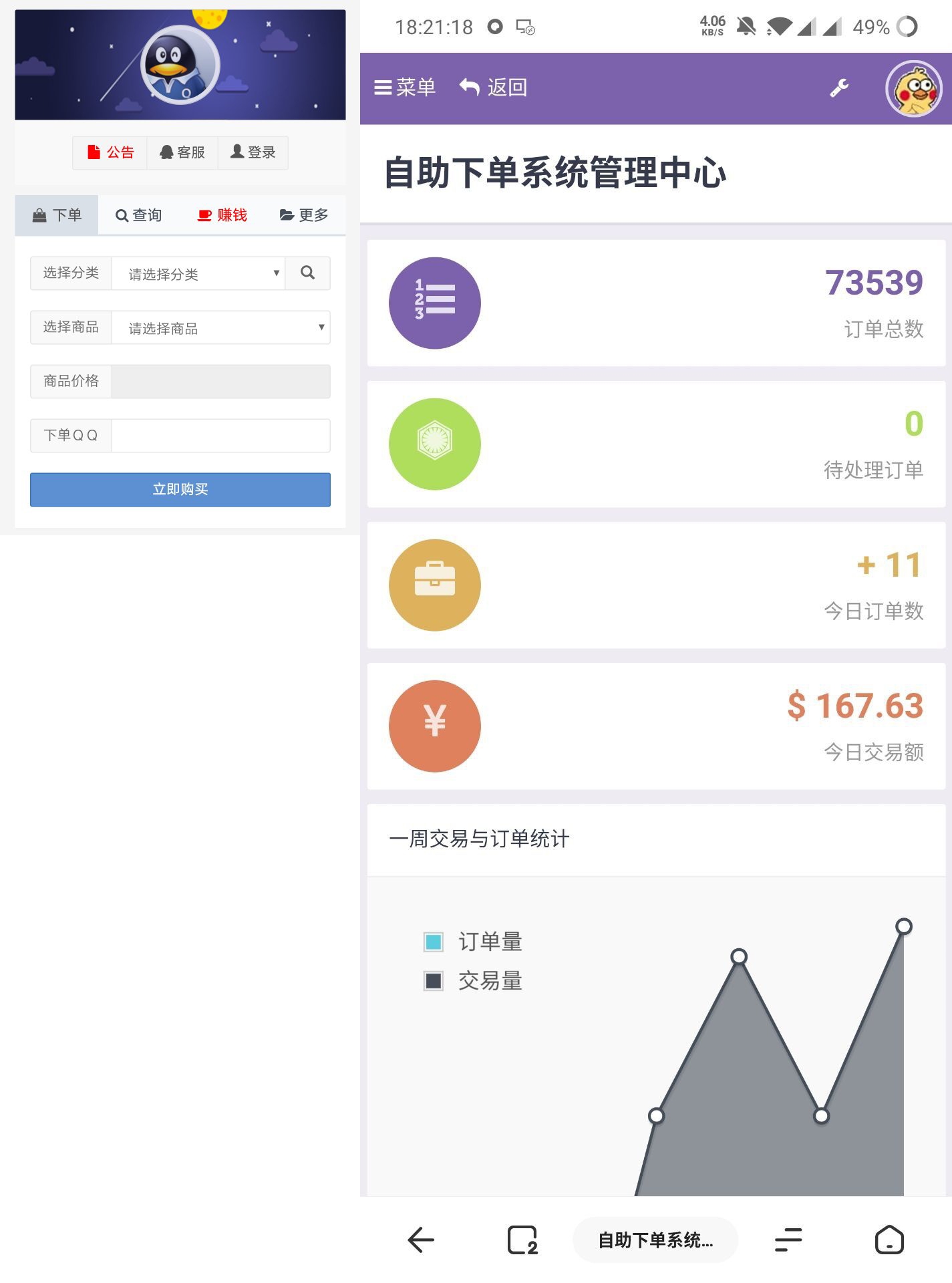Contact 客服 customer service
The height and width of the screenshot is (1283, 952).
pos(182,152)
